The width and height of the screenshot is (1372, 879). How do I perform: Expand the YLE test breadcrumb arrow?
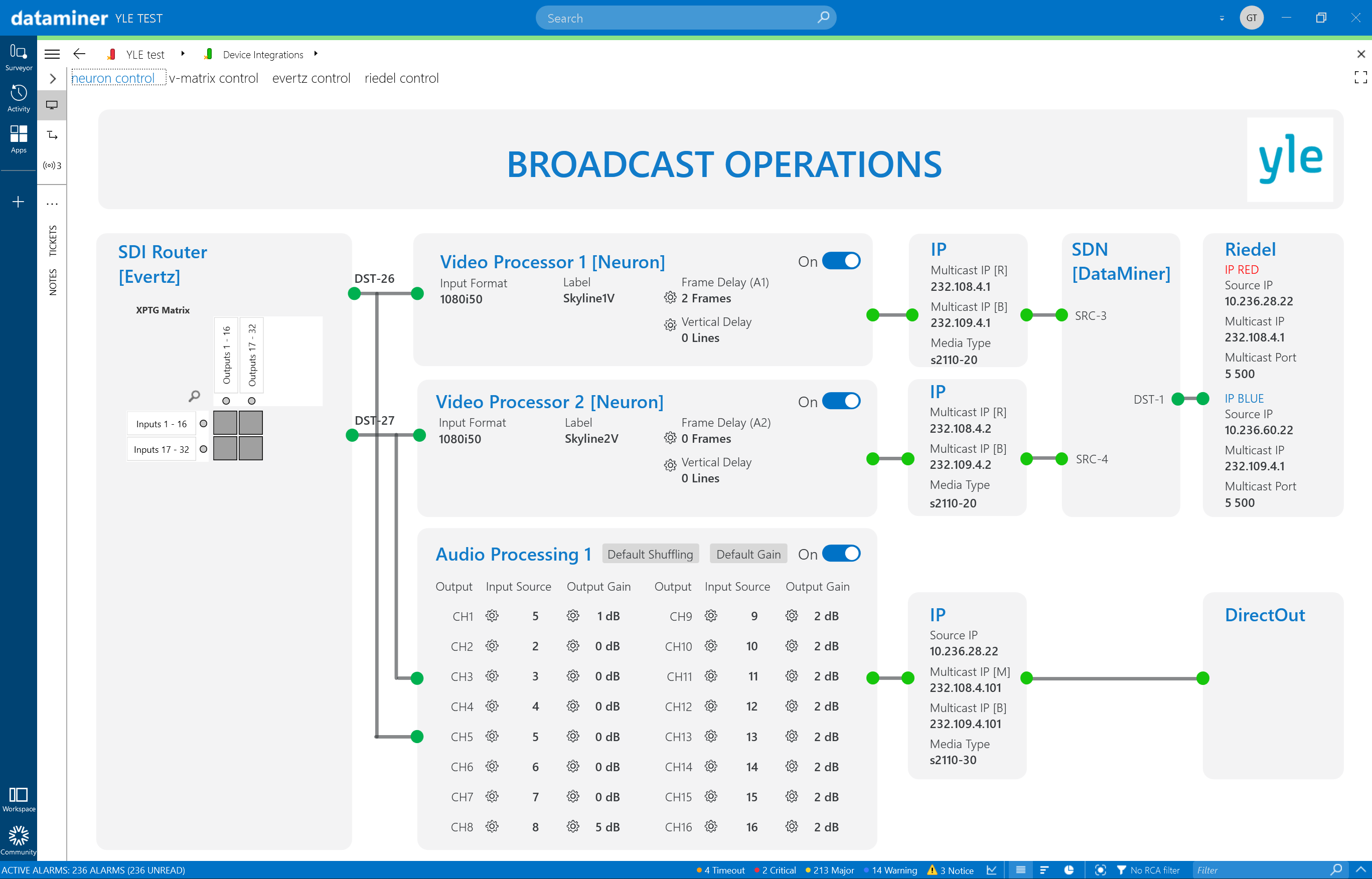(183, 54)
